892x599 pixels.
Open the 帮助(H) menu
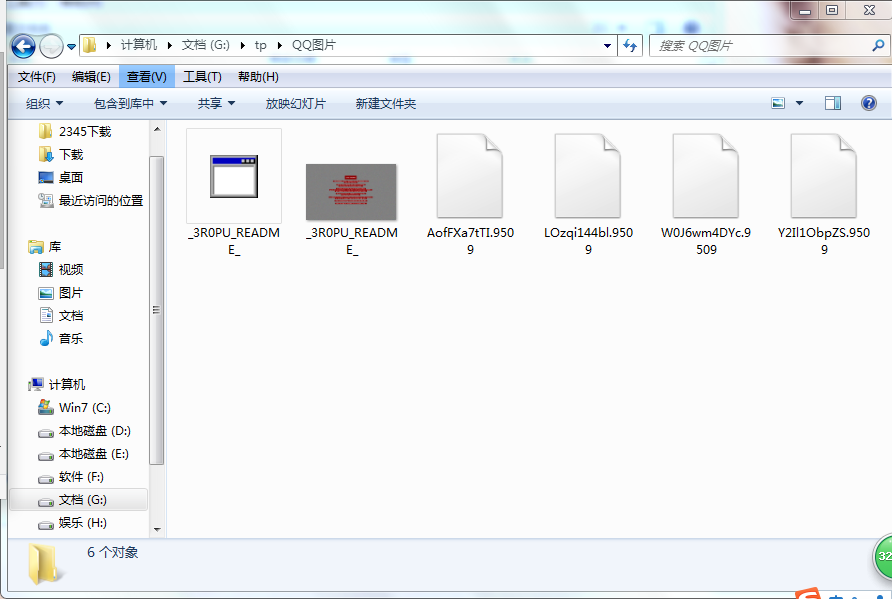click(x=258, y=77)
